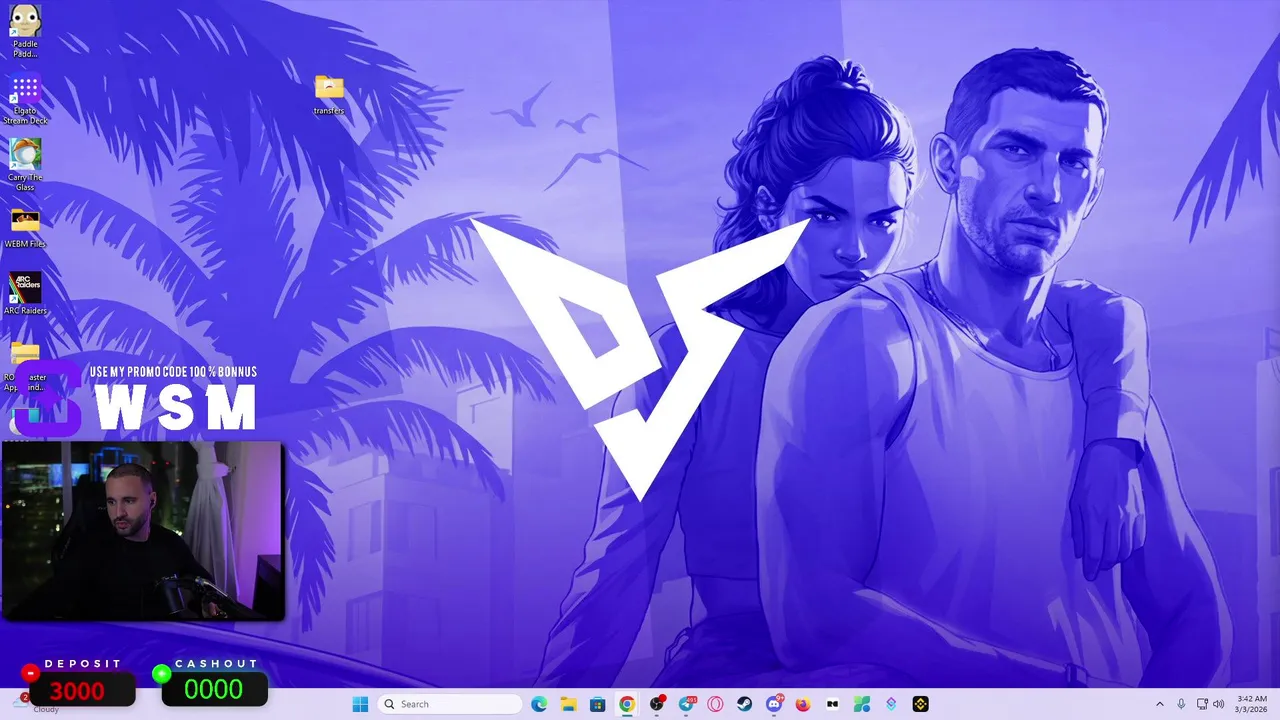Viewport: 1280px width, 720px height.
Task: Open the Paddle Paddle desktop shortcut
Action: pos(25,31)
